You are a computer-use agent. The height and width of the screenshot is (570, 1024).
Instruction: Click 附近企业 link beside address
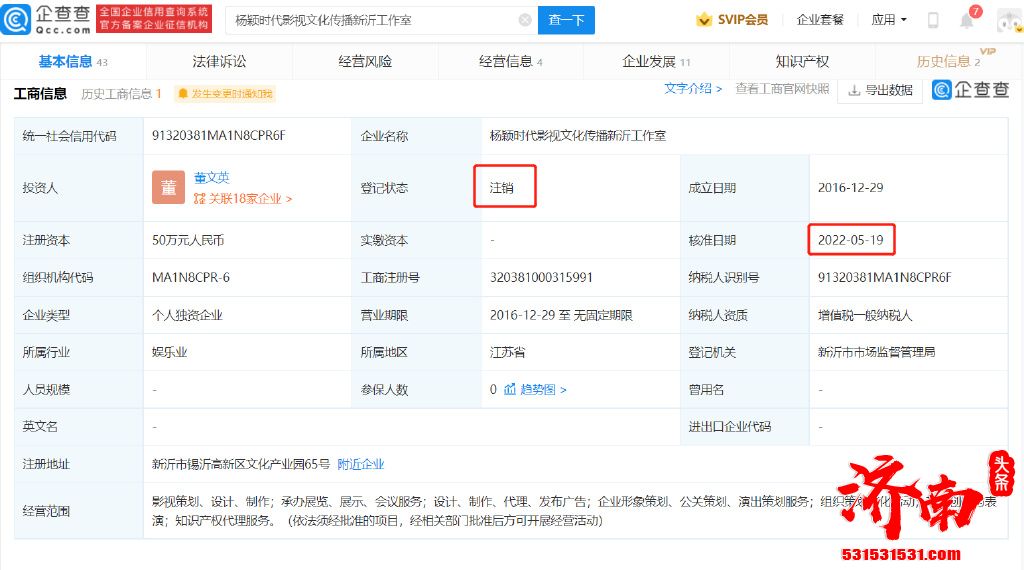(x=361, y=464)
